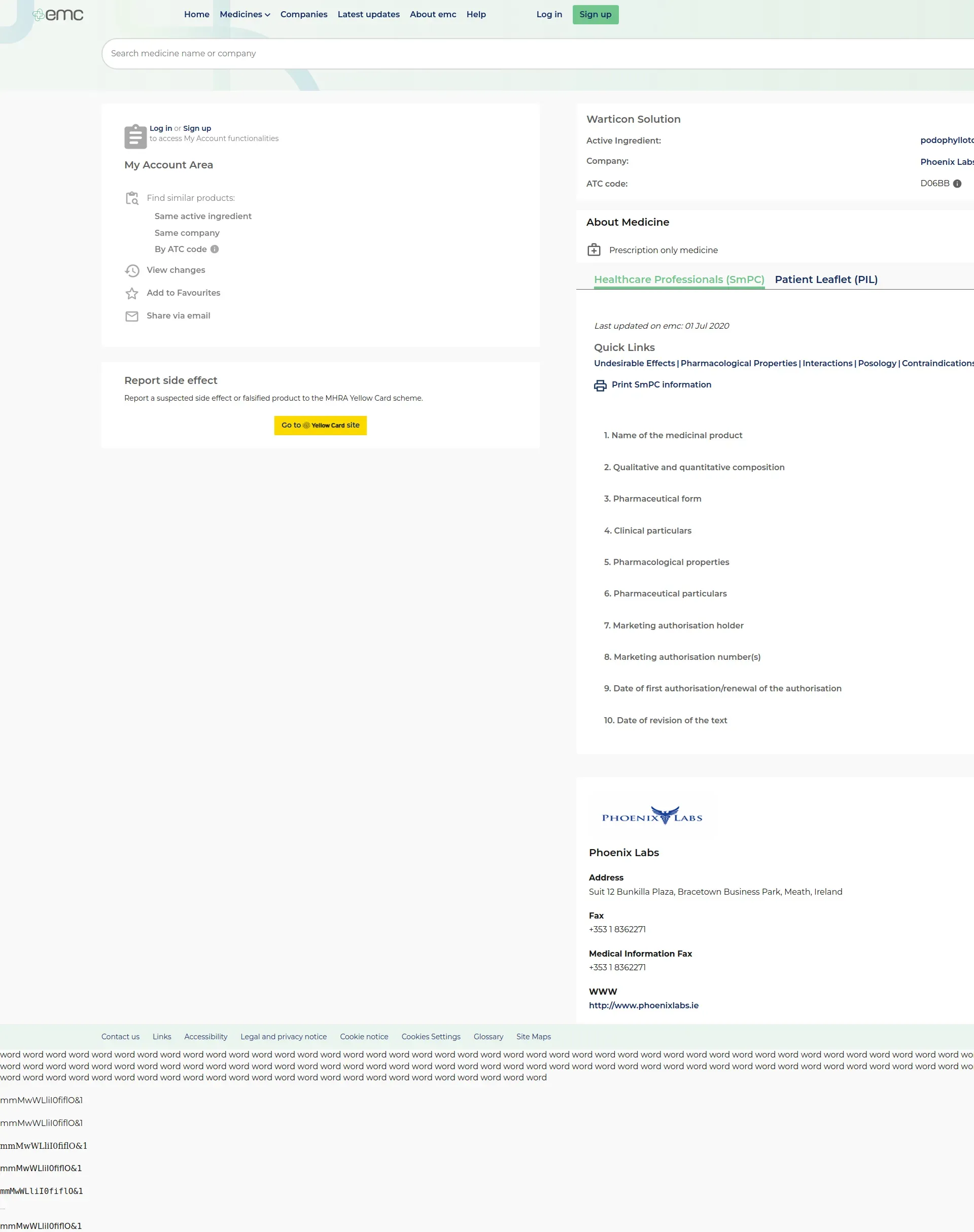Click the Share via email envelope icon

click(x=132, y=316)
